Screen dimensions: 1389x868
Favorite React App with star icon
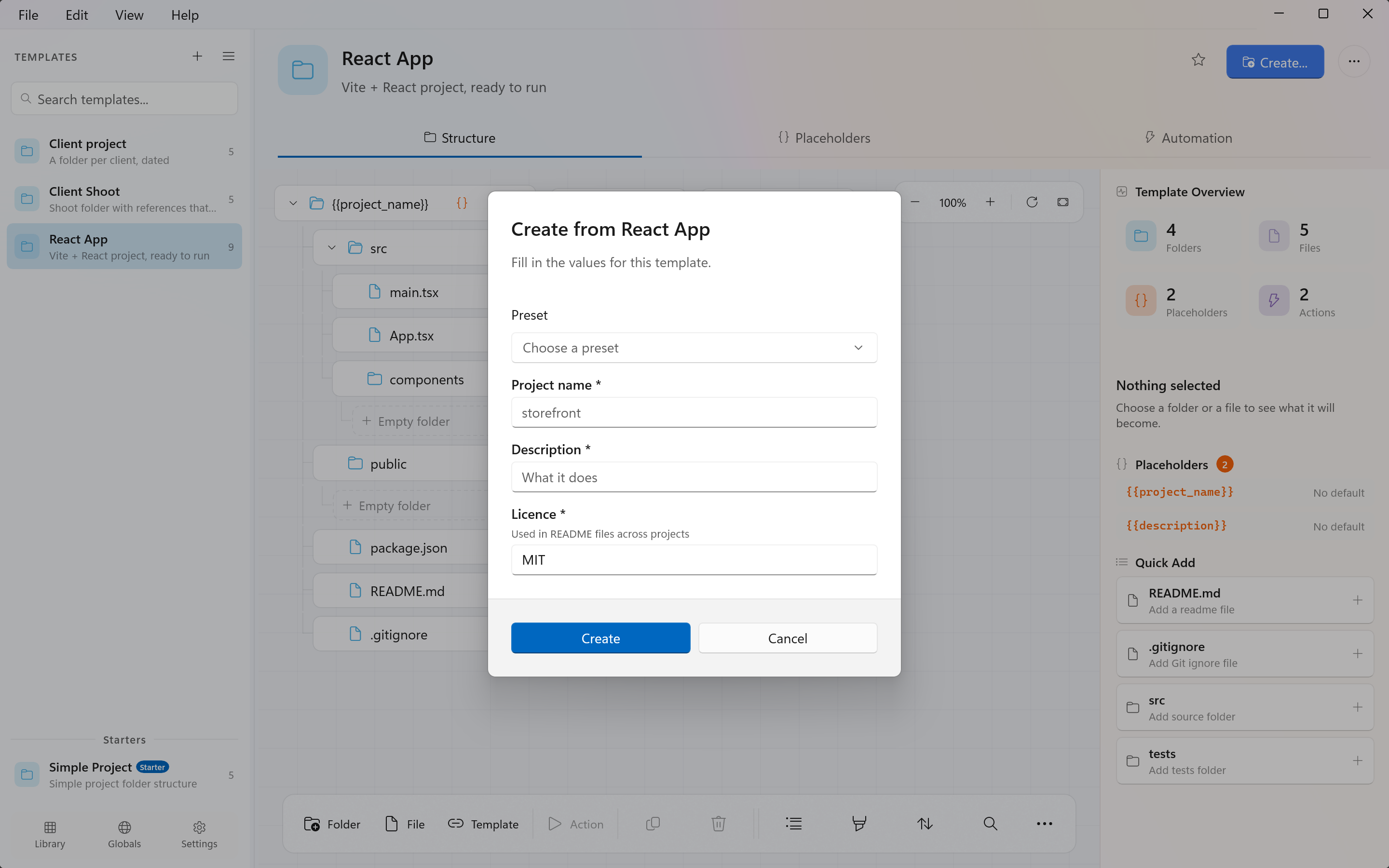(x=1198, y=60)
